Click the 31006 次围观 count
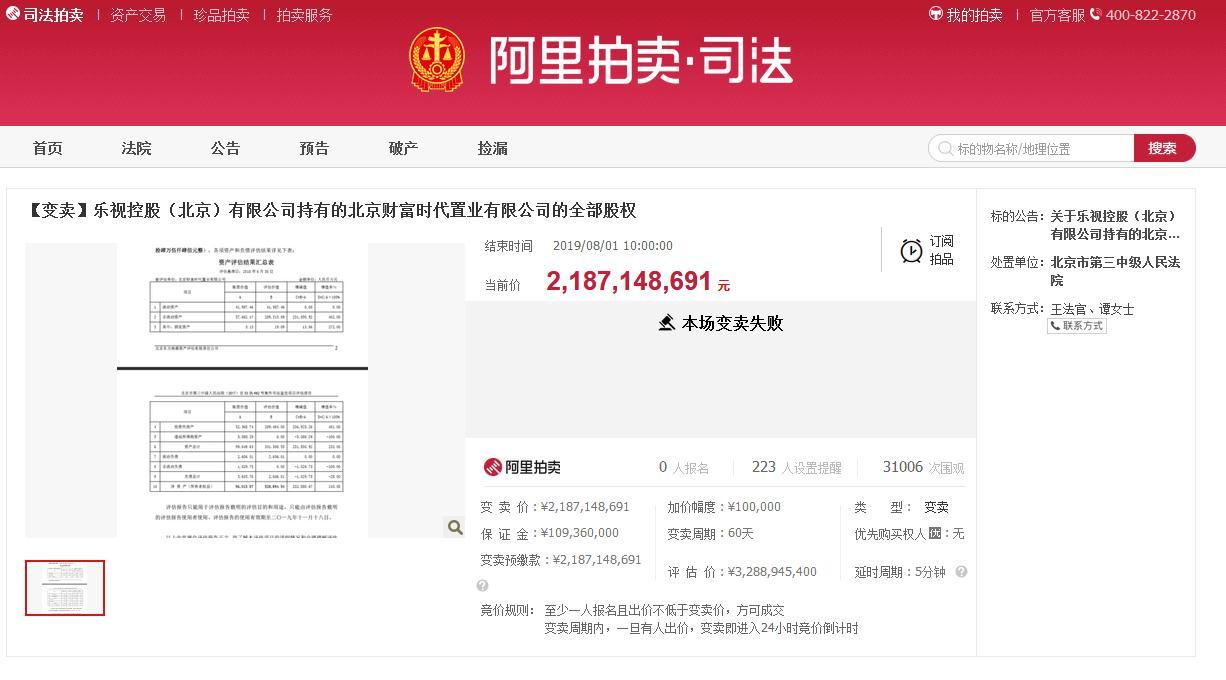Viewport: 1226px width, 680px height. 923,467
